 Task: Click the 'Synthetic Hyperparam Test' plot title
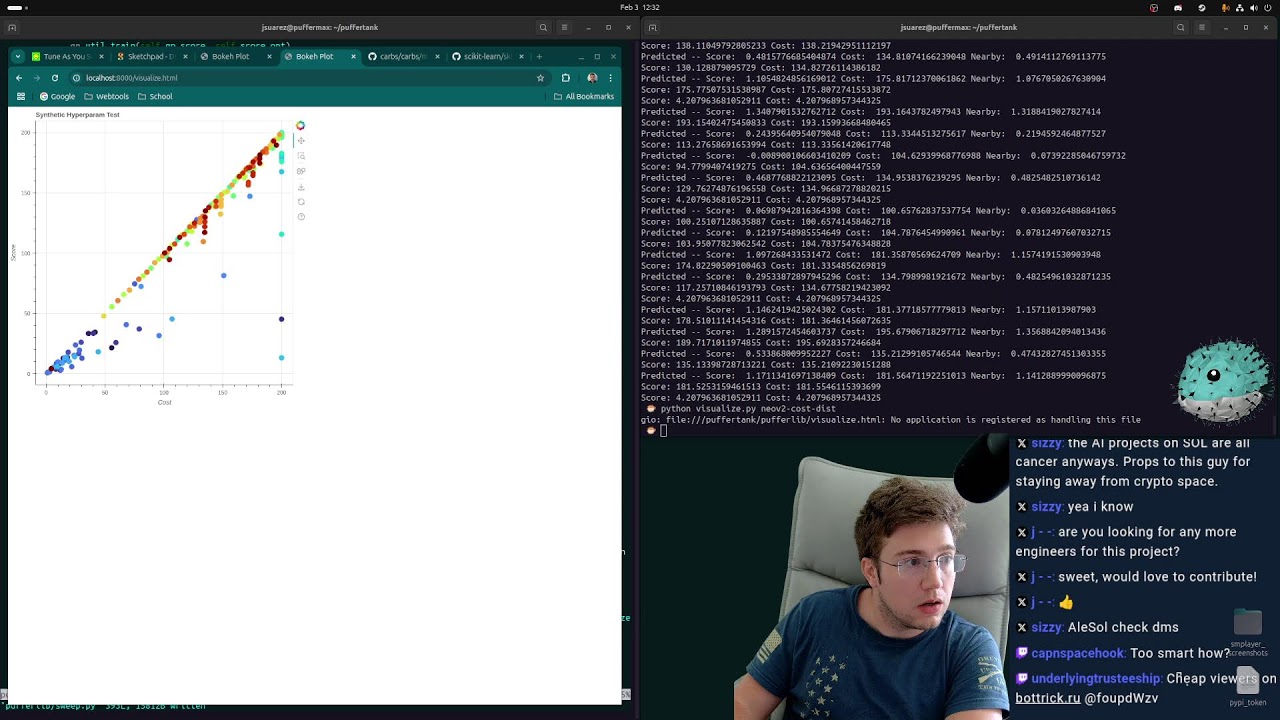[77, 115]
